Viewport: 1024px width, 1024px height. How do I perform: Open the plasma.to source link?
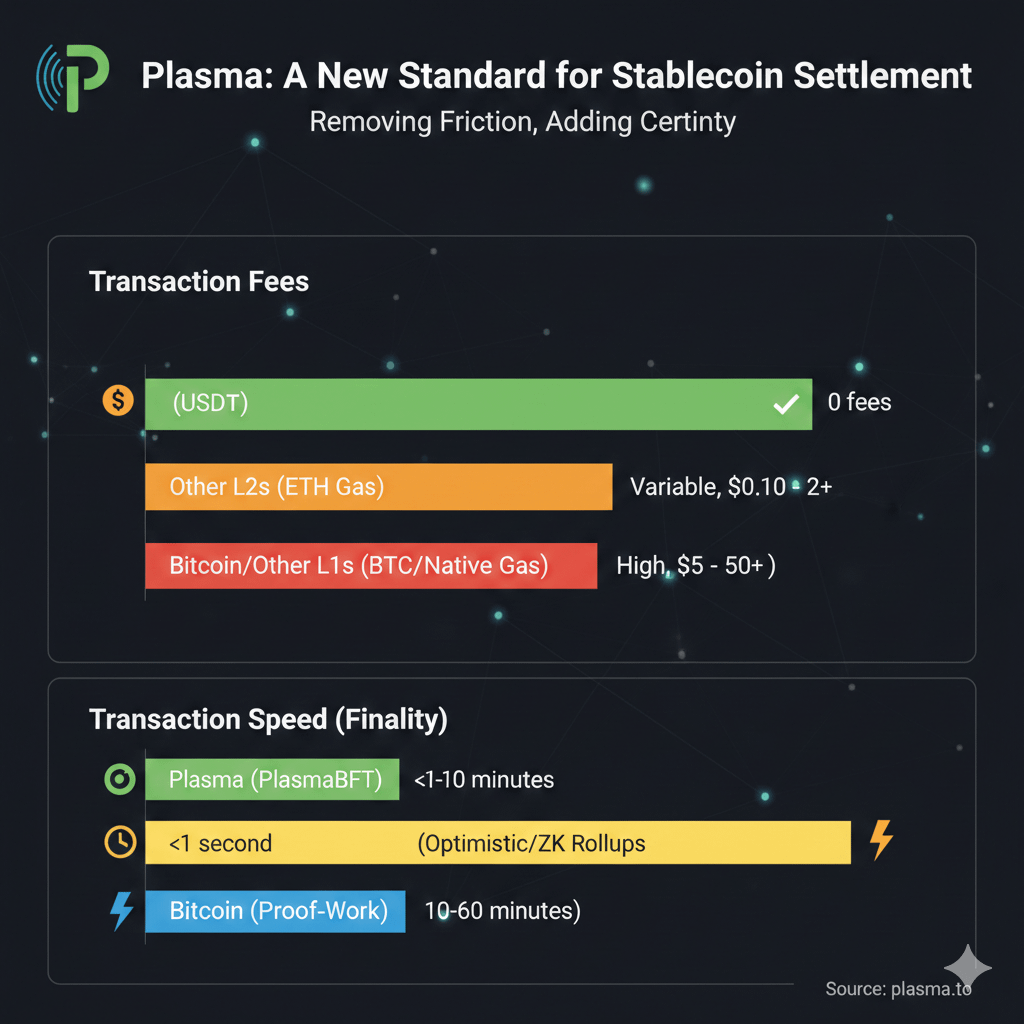tap(898, 989)
